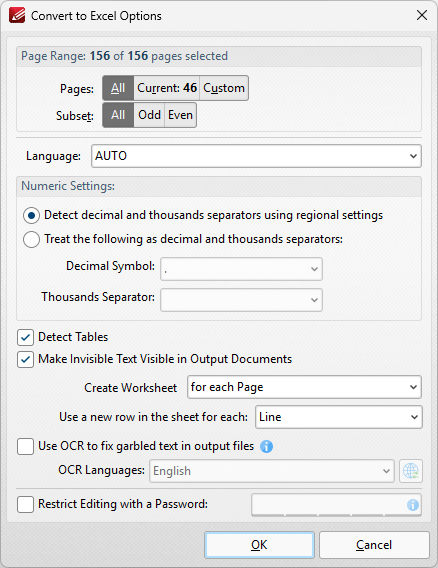Open OCR Languages English dropdown
The height and width of the screenshot is (568, 438).
point(272,471)
